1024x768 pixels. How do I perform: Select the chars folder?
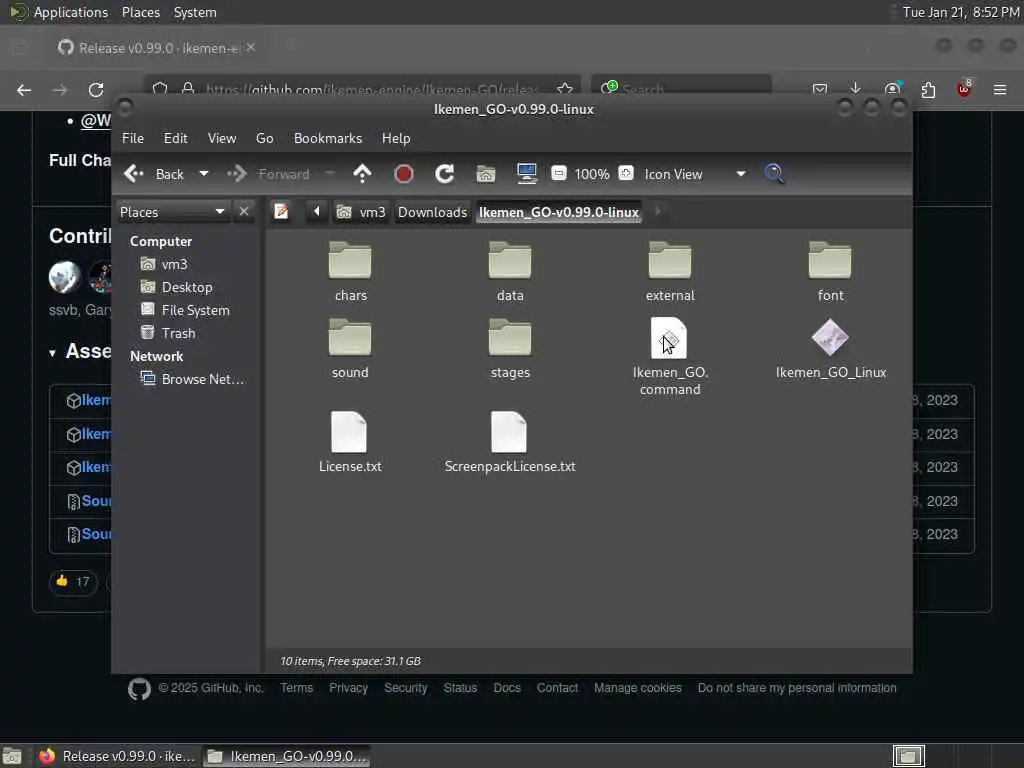(x=350, y=272)
